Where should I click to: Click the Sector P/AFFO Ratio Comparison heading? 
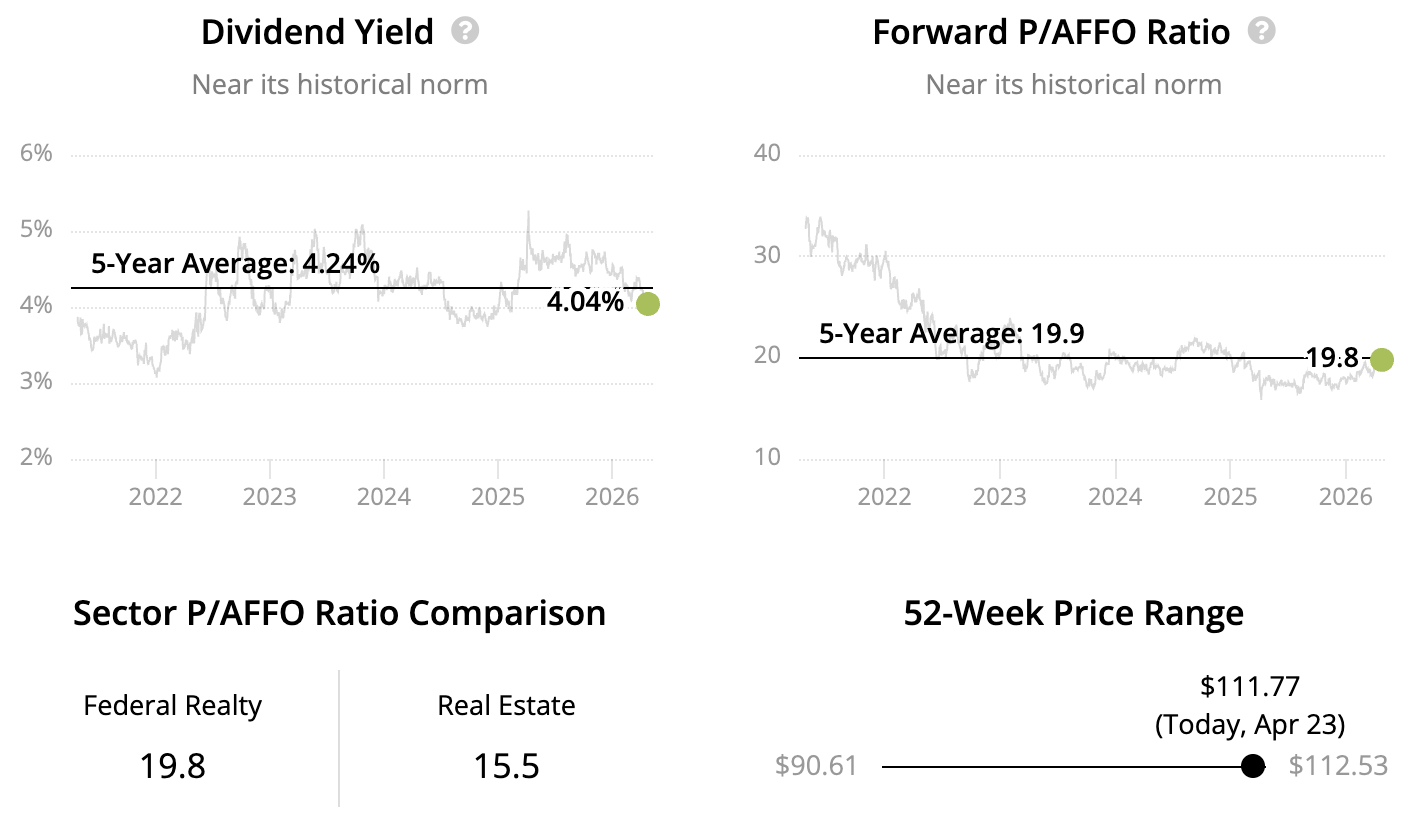[x=339, y=613]
